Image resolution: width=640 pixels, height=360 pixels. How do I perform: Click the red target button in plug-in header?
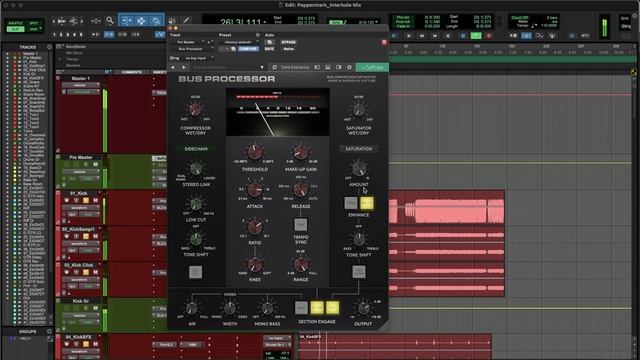[x=384, y=42]
